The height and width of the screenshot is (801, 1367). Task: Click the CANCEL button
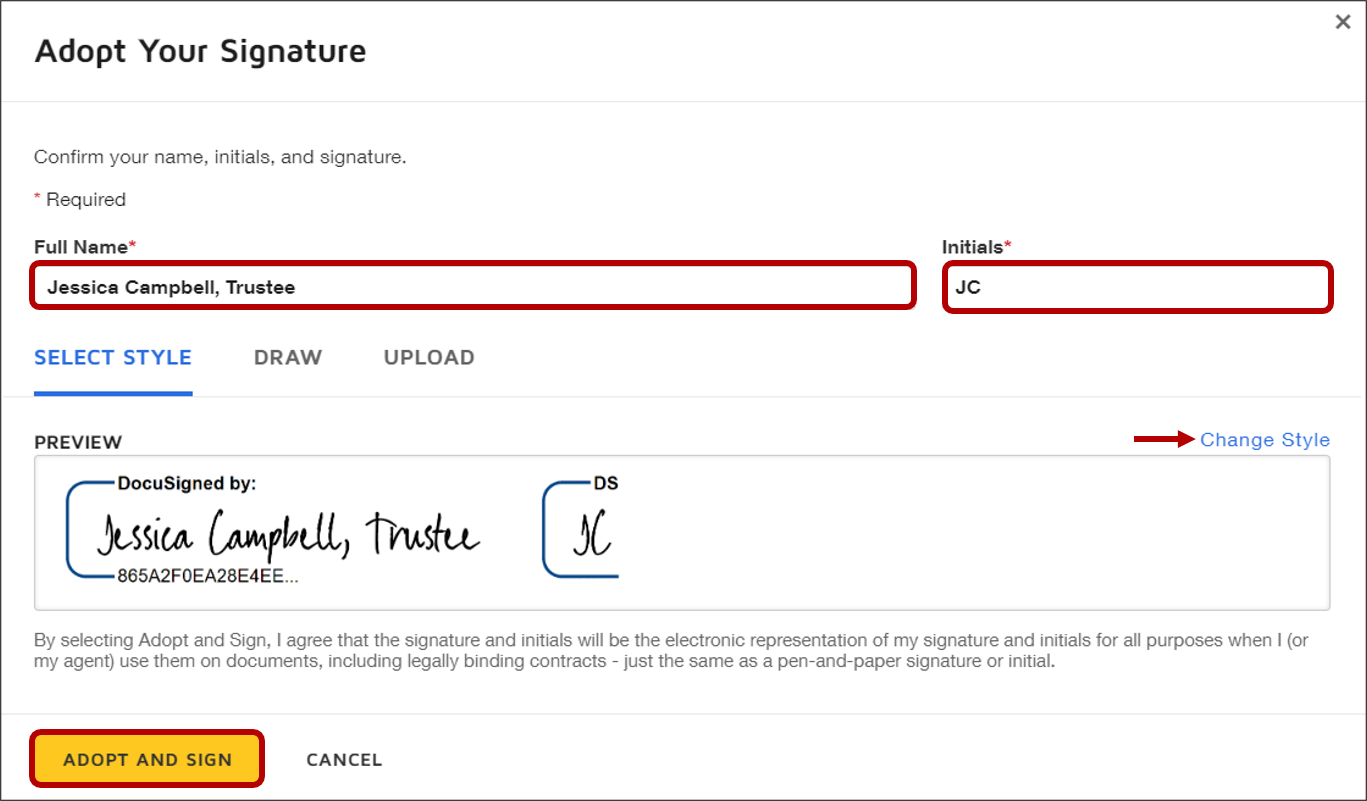coord(344,760)
